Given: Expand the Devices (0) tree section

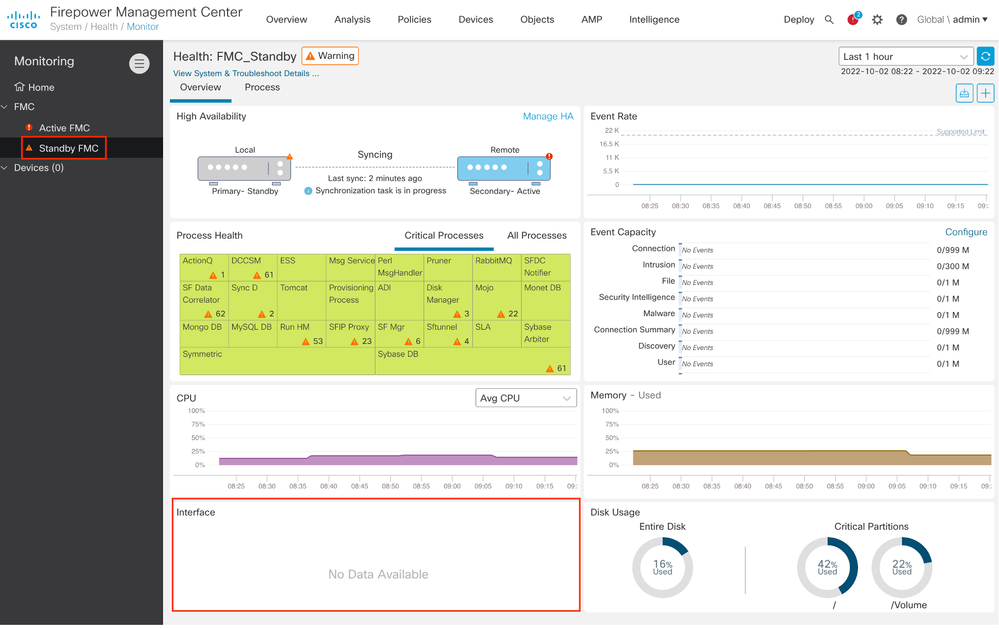Looking at the screenshot, I should tap(4, 168).
